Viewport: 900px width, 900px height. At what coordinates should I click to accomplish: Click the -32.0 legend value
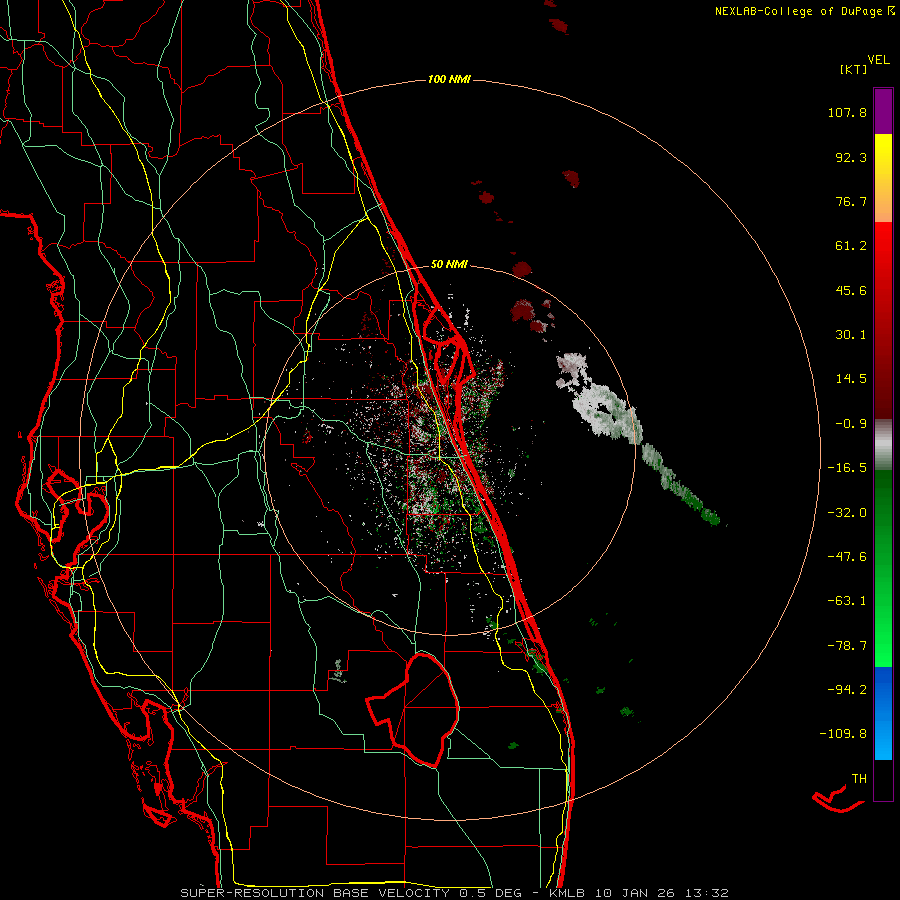pyautogui.click(x=847, y=513)
